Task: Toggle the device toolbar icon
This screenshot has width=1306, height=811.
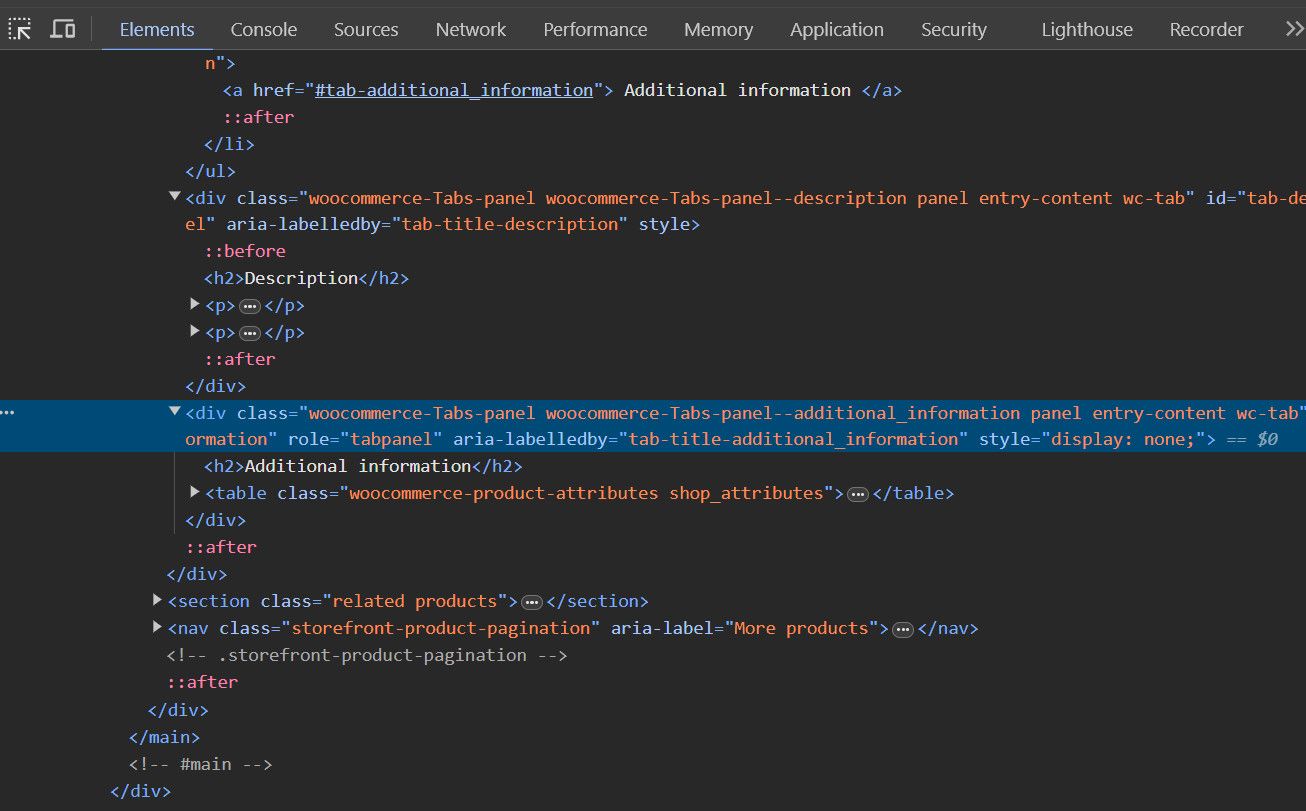Action: pos(63,29)
